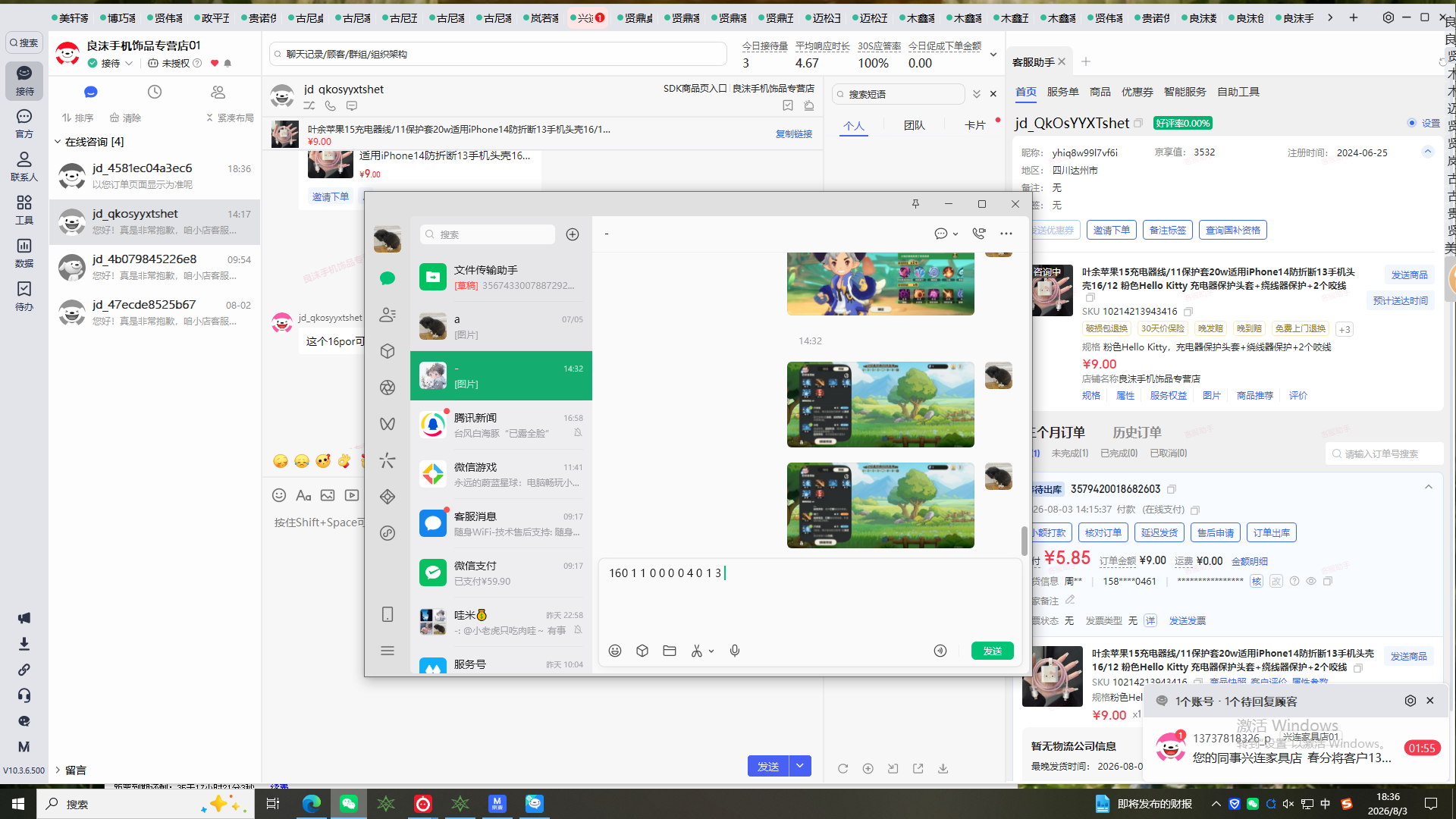Click the headset icon in JD sidebar
This screenshot has height=819, width=1456.
click(24, 695)
